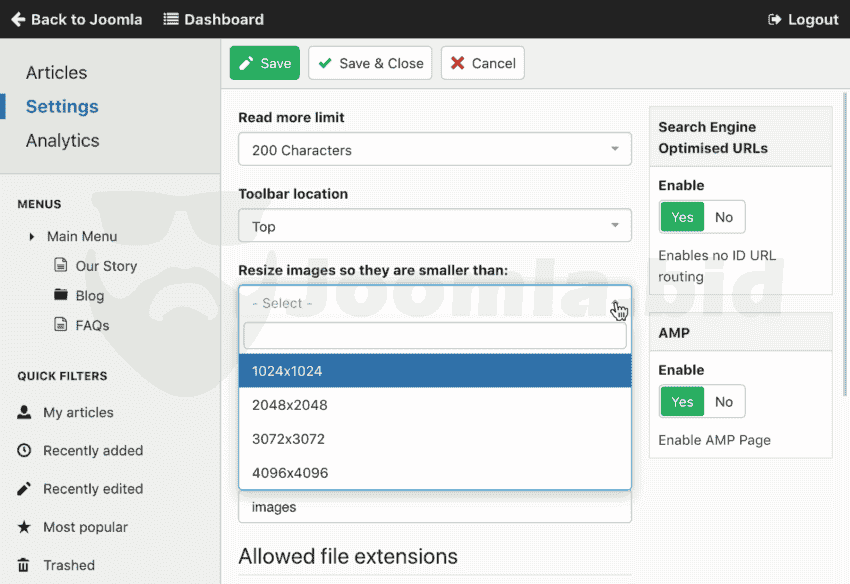
Task: Set SEO URLs Enable to No
Action: click(x=724, y=217)
